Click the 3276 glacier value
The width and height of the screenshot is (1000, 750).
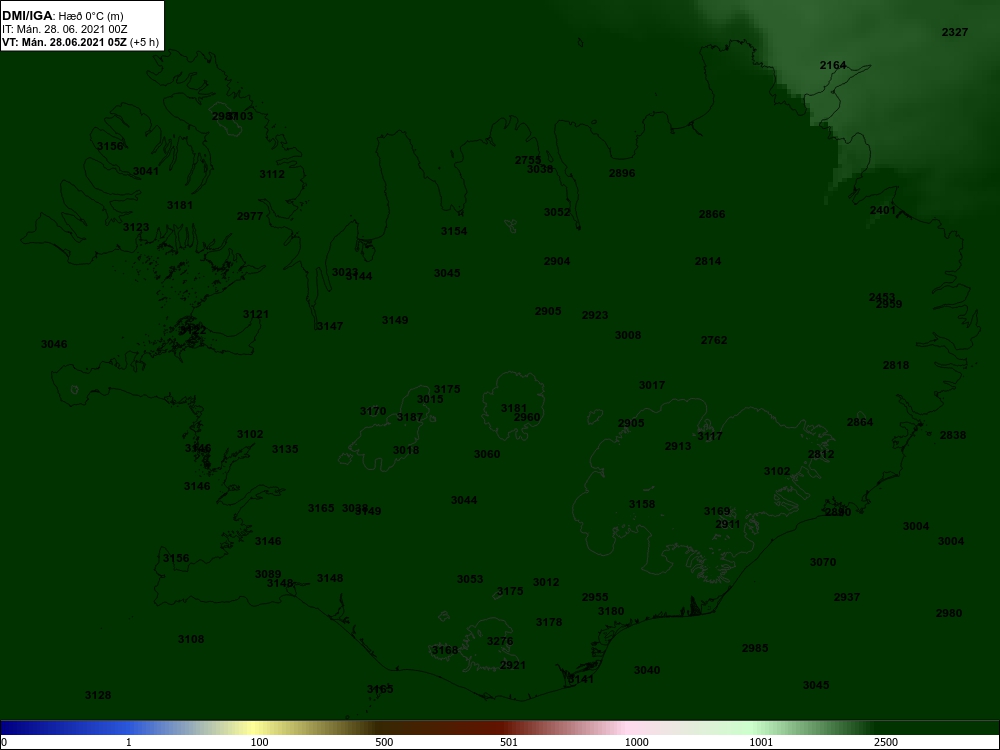[x=500, y=641]
